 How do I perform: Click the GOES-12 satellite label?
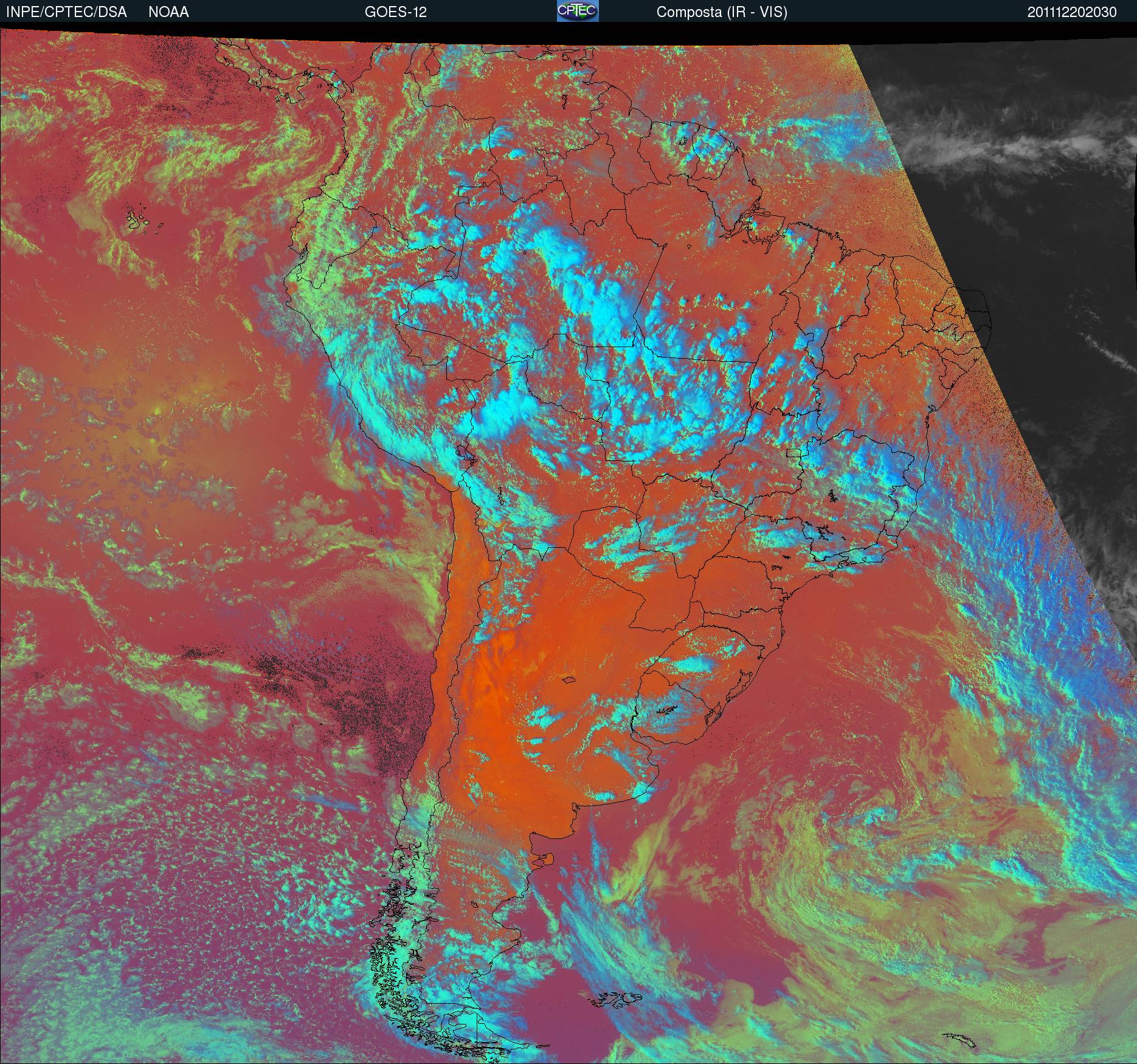395,12
